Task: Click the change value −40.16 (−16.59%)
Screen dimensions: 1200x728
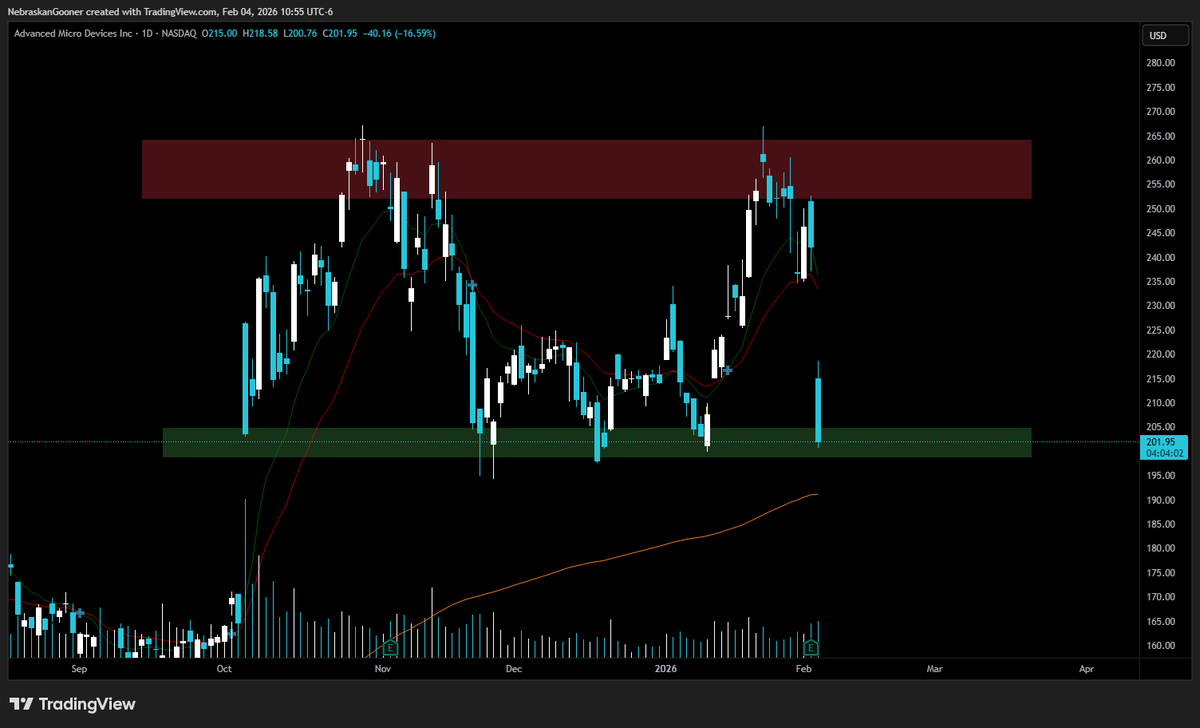Action: point(399,34)
